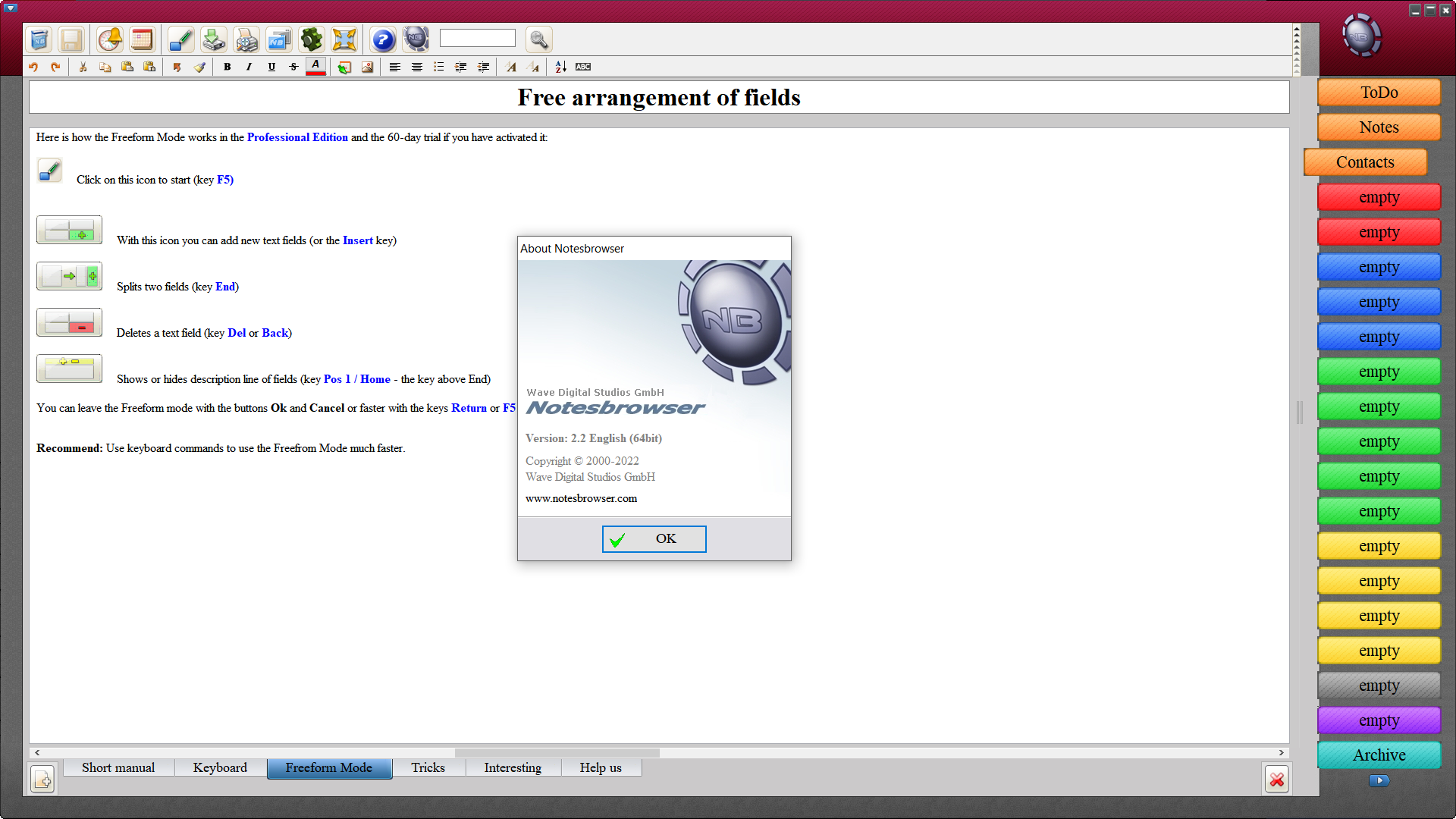Image resolution: width=1456 pixels, height=819 pixels.
Task: Click the Undo arrow icon
Action: [33, 67]
